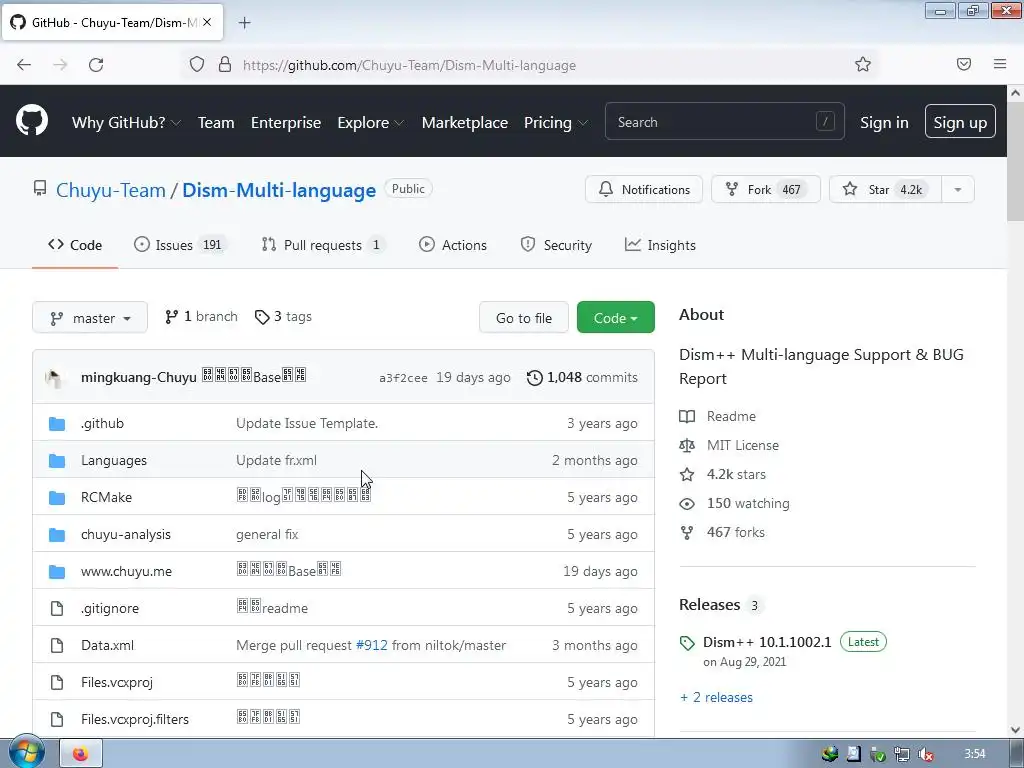This screenshot has width=1024, height=768.
Task: Click the Notifications button
Action: [x=644, y=189]
